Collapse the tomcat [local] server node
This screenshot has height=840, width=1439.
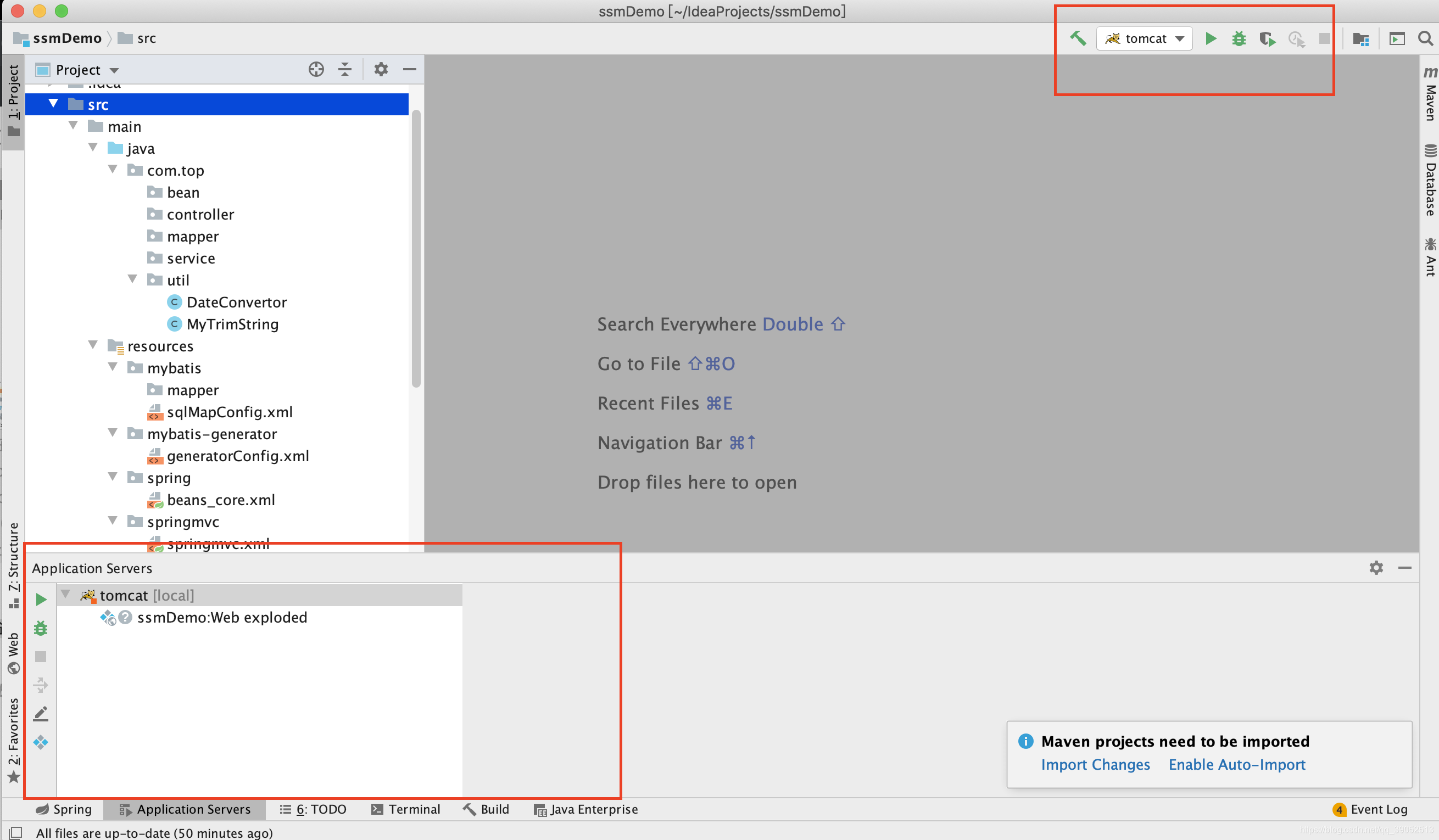(66, 595)
